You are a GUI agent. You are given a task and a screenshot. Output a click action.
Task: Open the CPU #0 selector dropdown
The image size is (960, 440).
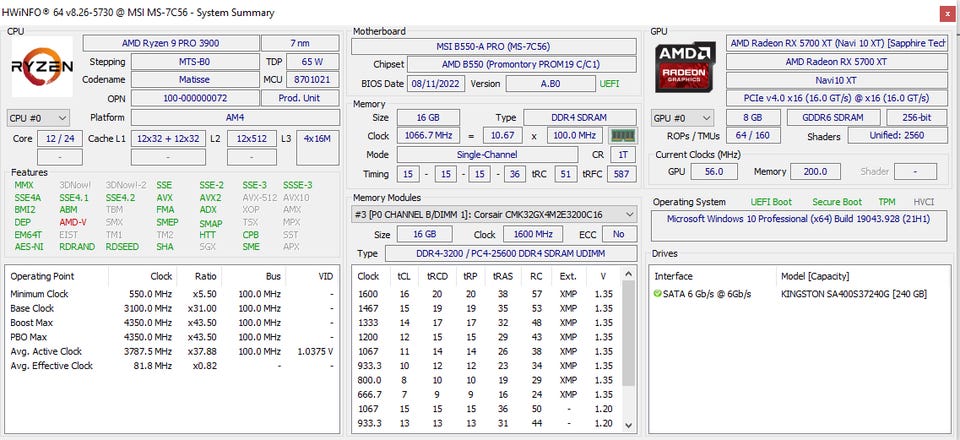click(x=39, y=117)
